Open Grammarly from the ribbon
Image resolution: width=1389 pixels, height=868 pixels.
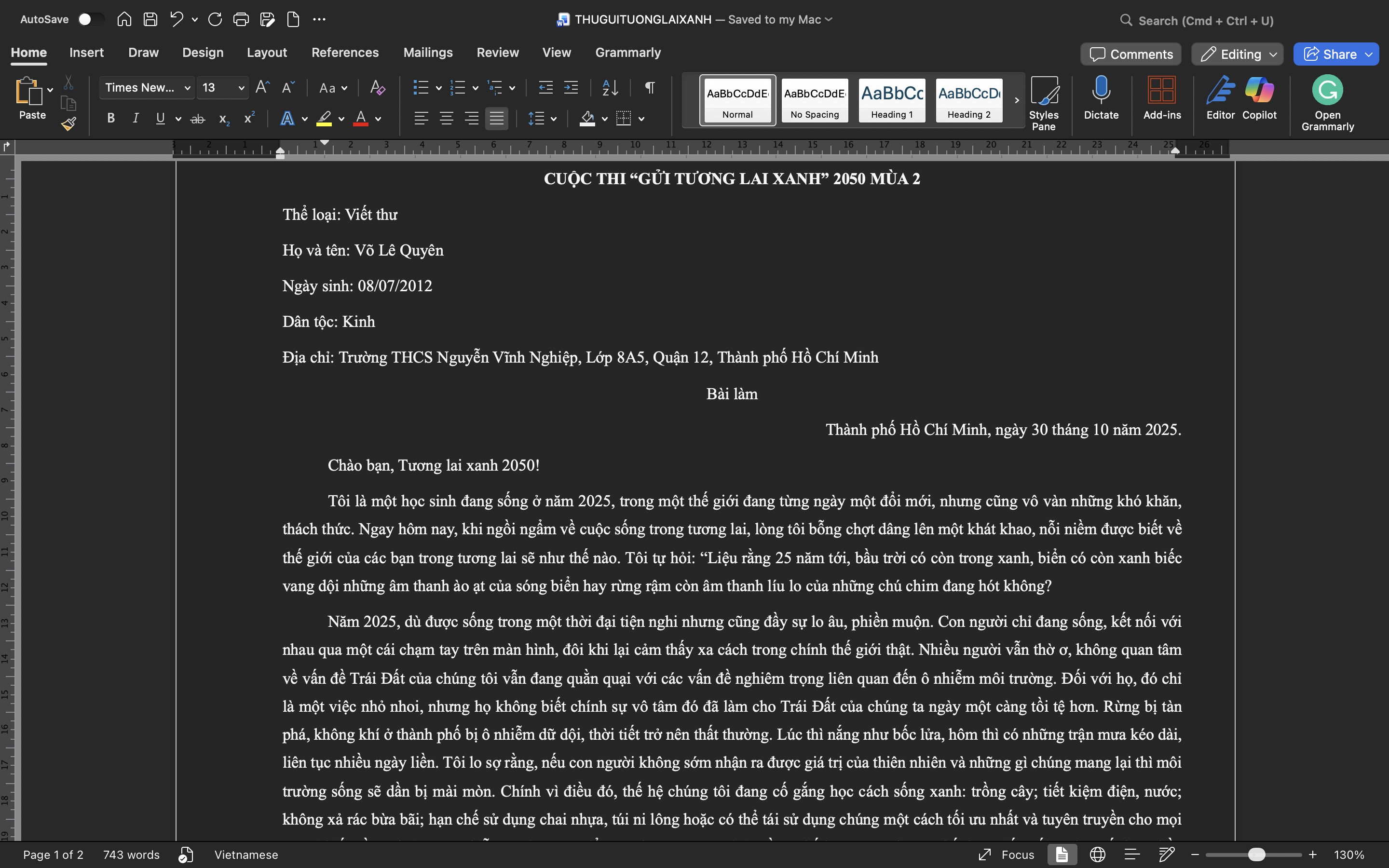point(1327,103)
